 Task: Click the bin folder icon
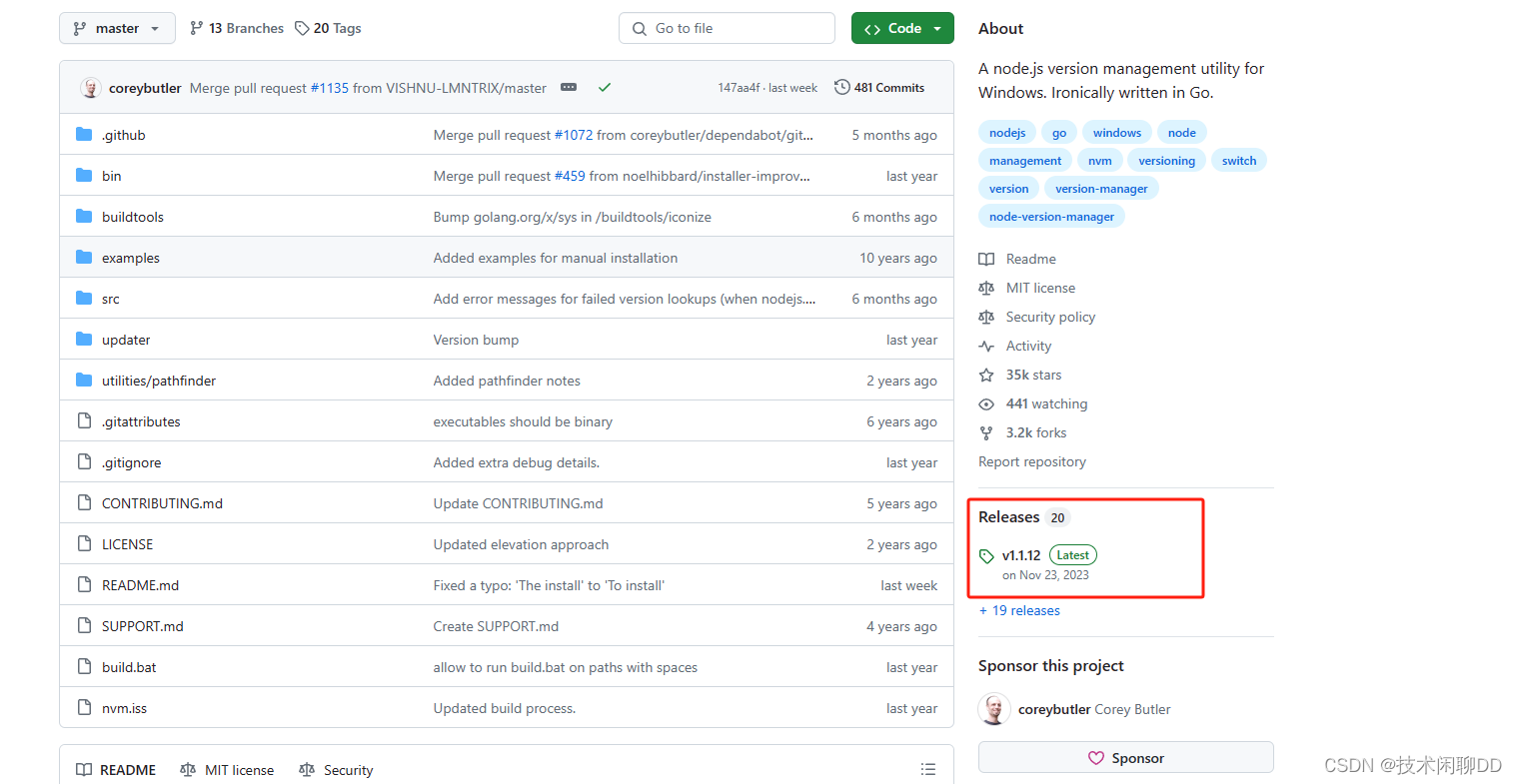[84, 176]
